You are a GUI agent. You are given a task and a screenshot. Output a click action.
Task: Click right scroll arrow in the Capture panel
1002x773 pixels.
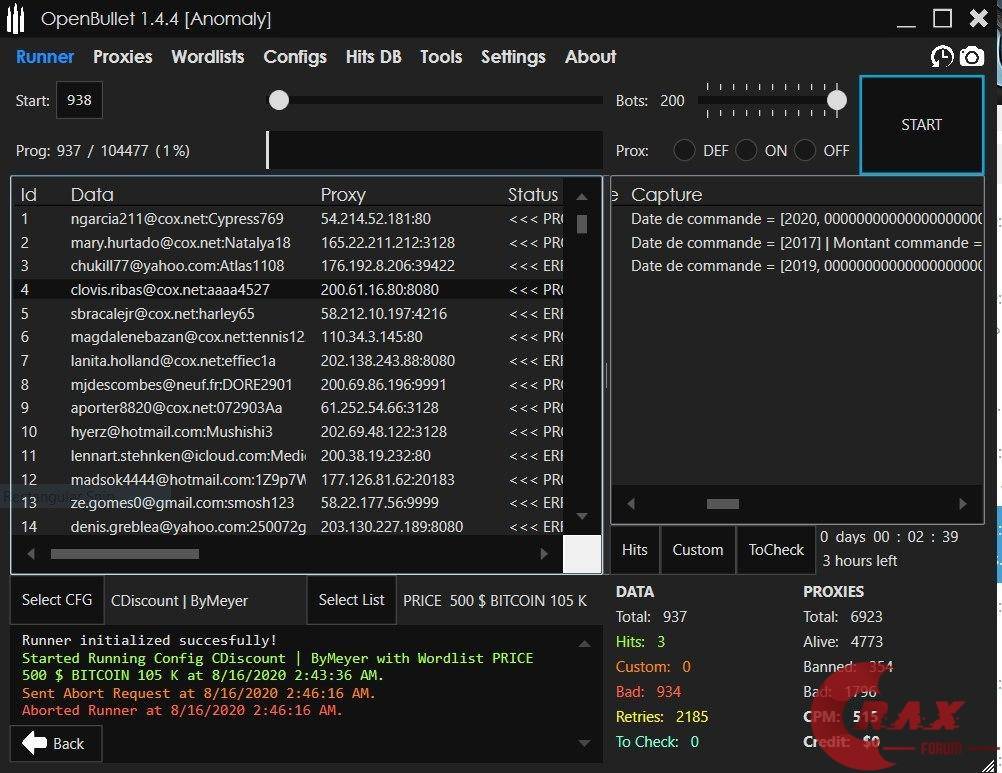962,504
